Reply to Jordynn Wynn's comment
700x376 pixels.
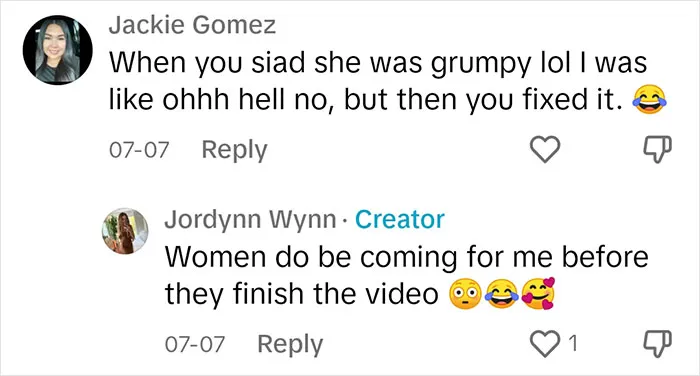tap(290, 344)
